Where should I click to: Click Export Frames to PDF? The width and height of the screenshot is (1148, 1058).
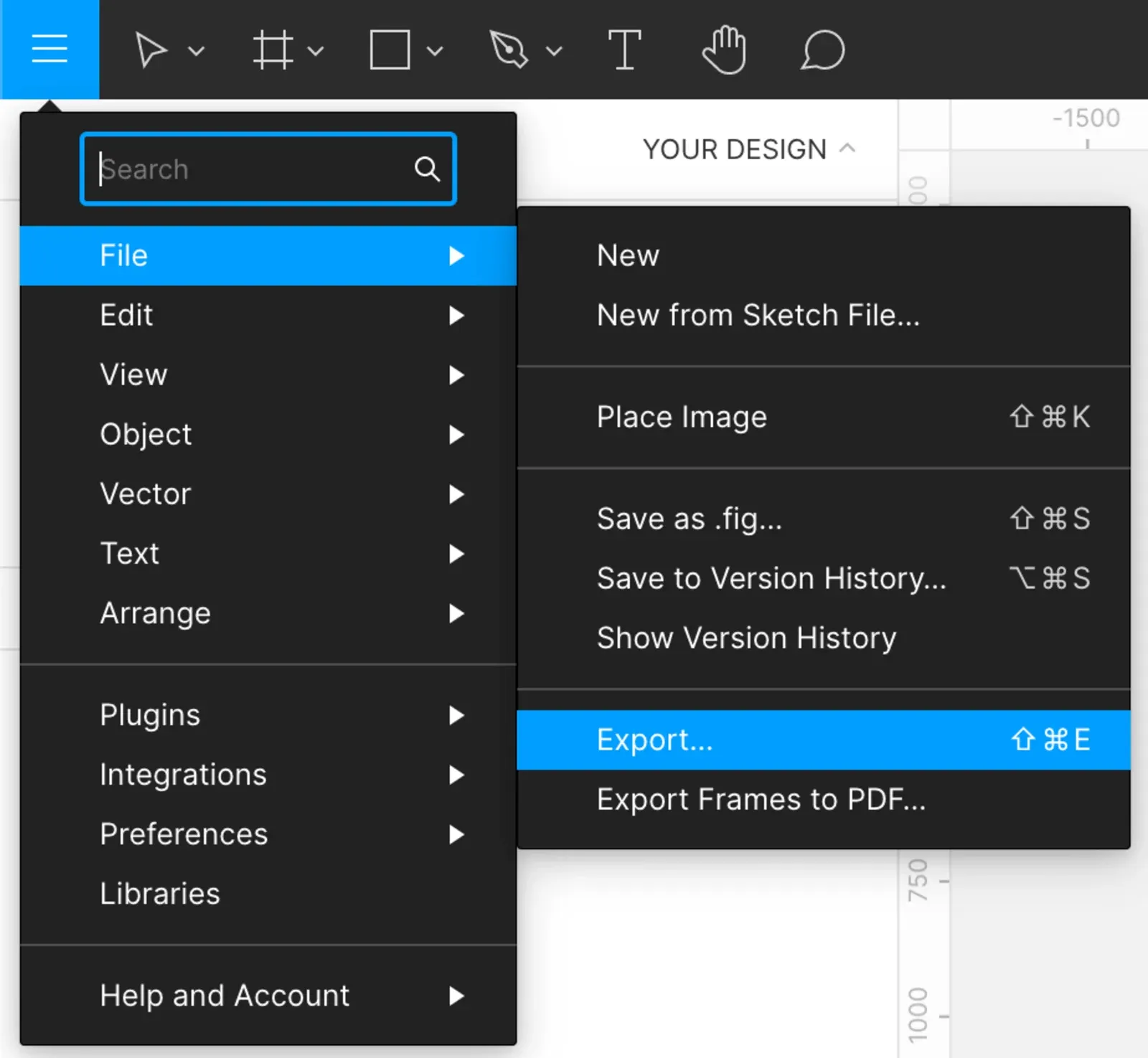pyautogui.click(x=761, y=799)
